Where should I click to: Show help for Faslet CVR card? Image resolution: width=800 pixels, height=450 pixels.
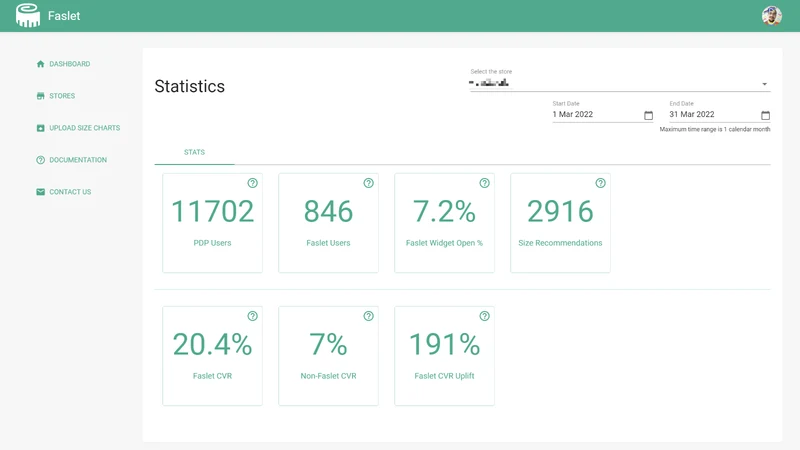253,316
